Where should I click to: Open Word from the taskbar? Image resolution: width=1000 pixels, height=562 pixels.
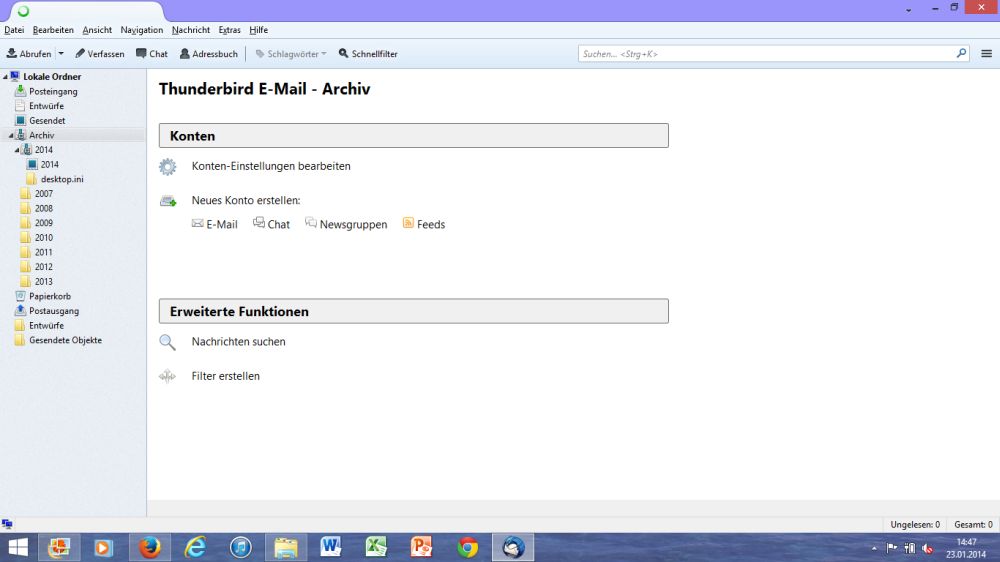click(x=331, y=548)
